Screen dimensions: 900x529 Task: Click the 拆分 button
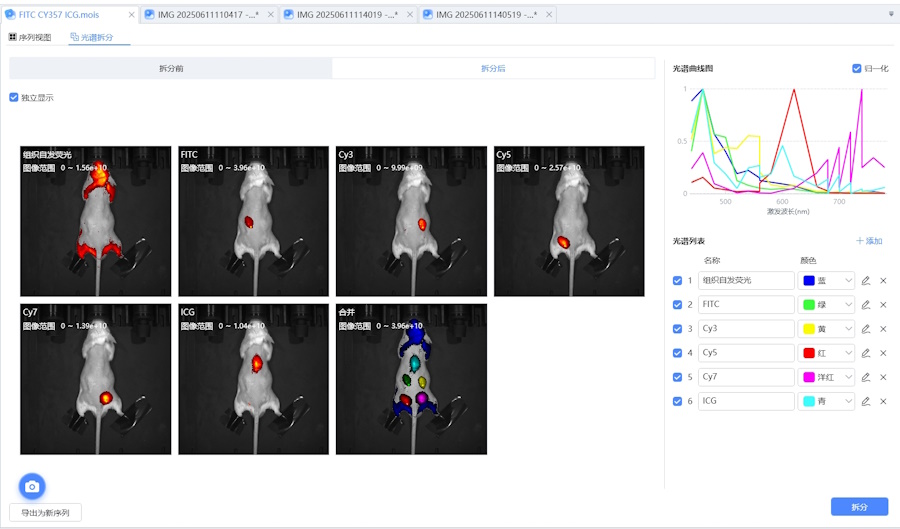[859, 508]
